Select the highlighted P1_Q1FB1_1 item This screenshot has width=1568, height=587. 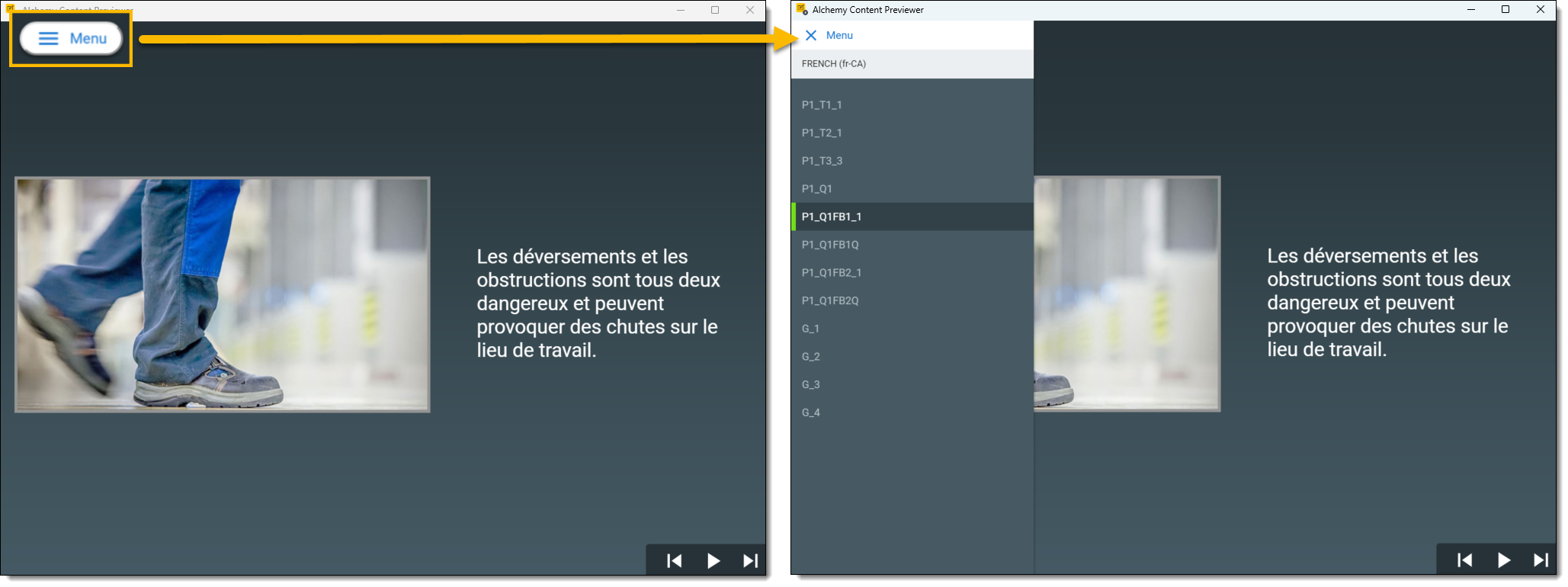pyautogui.click(x=832, y=217)
